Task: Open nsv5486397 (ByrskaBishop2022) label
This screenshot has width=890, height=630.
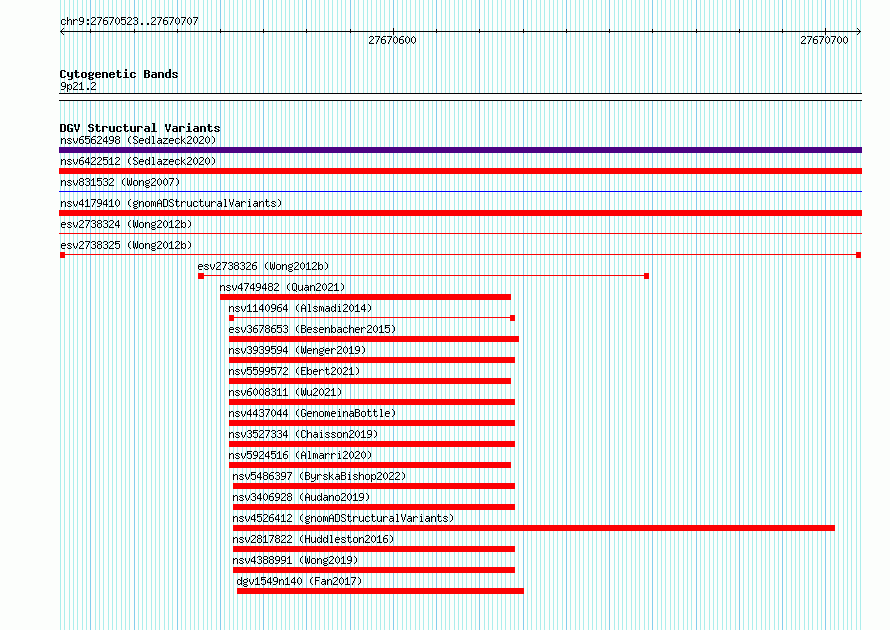Action: (x=319, y=476)
